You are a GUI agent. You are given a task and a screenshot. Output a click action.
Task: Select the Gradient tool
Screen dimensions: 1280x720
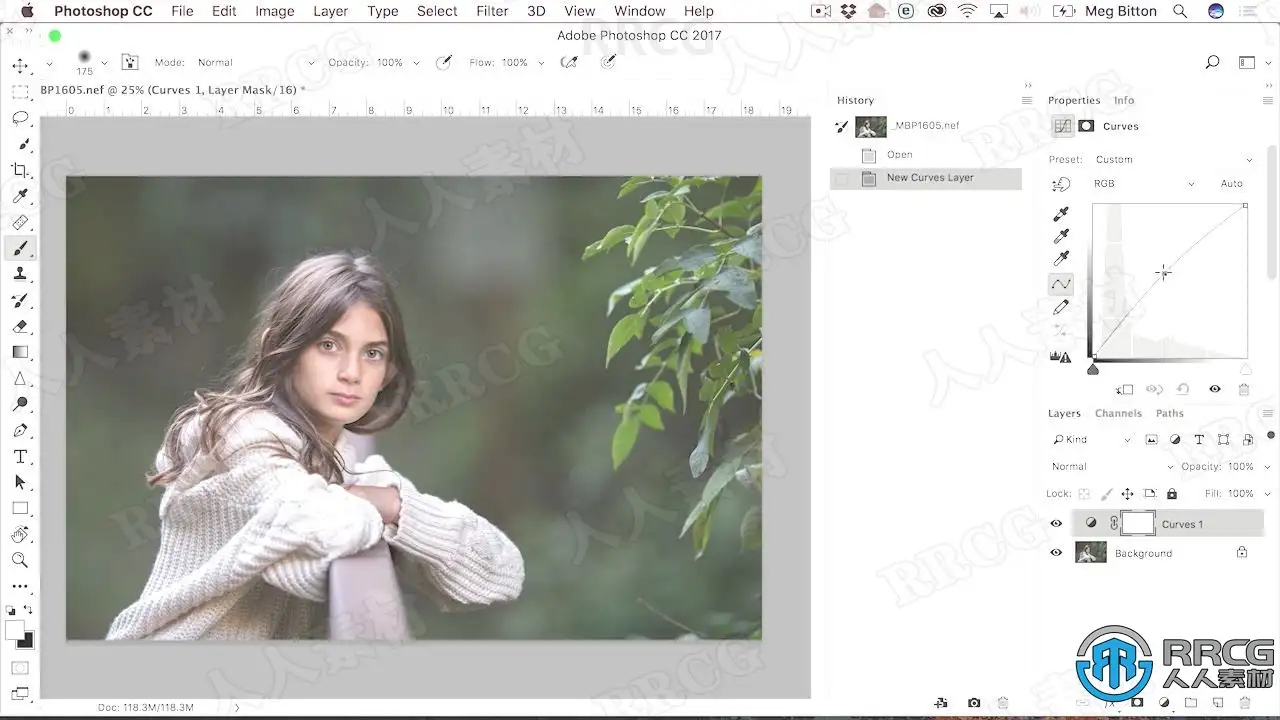(20, 352)
